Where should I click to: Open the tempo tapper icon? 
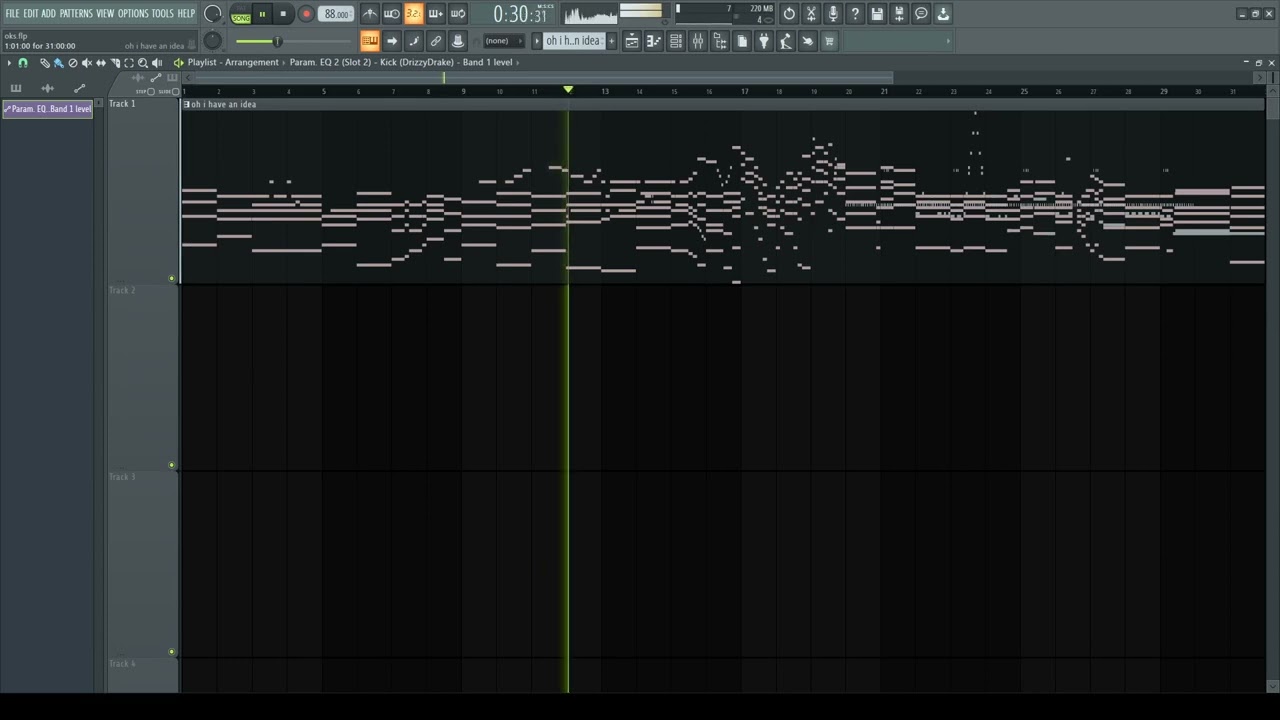click(786, 41)
